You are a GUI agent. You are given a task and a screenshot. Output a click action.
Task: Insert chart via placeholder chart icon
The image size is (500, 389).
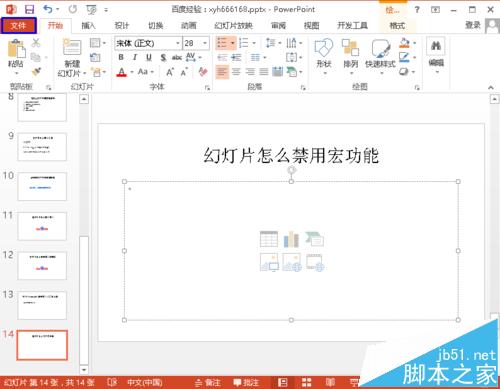tap(291, 239)
